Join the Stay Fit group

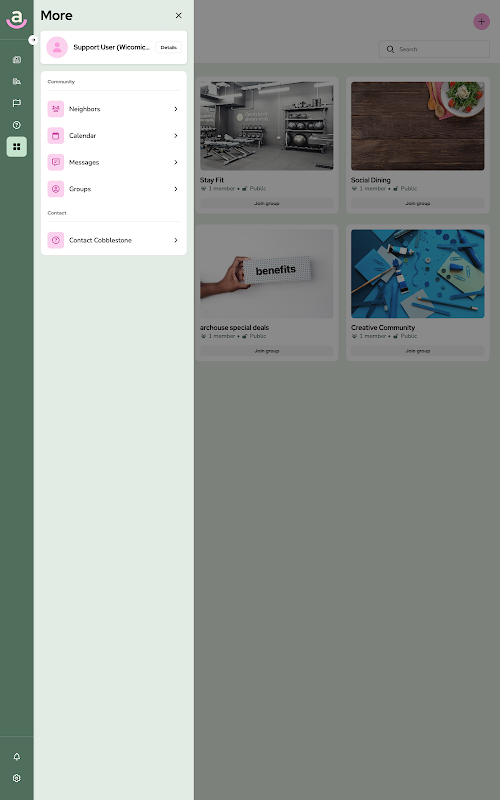266,204
